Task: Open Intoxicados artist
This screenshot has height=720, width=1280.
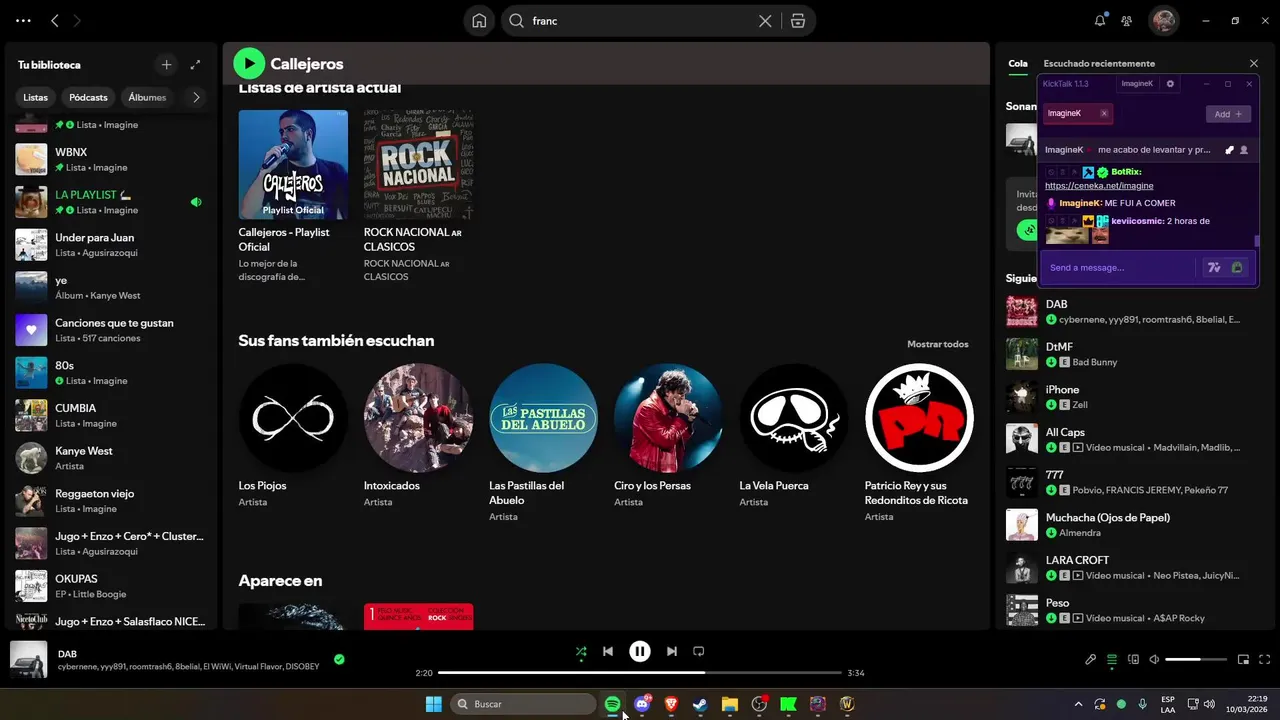Action: tap(418, 438)
